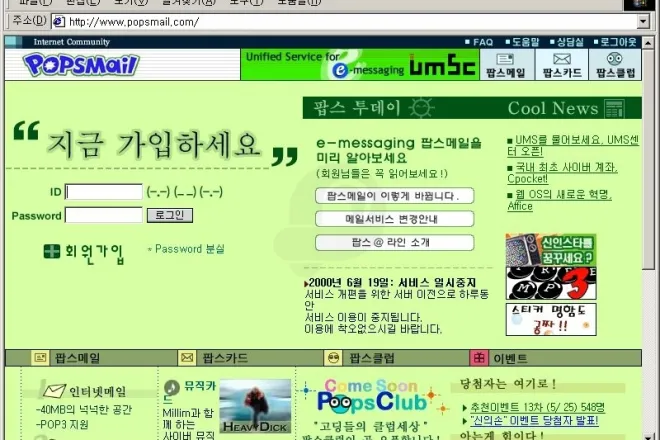Click 팝스 @ 라인 소개 button
Screen dimensions: 660x440
tap(394, 243)
